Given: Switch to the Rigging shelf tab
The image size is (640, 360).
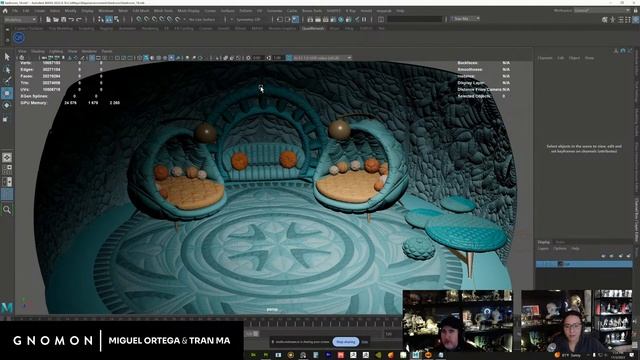Looking at the screenshot, I should point(106,29).
